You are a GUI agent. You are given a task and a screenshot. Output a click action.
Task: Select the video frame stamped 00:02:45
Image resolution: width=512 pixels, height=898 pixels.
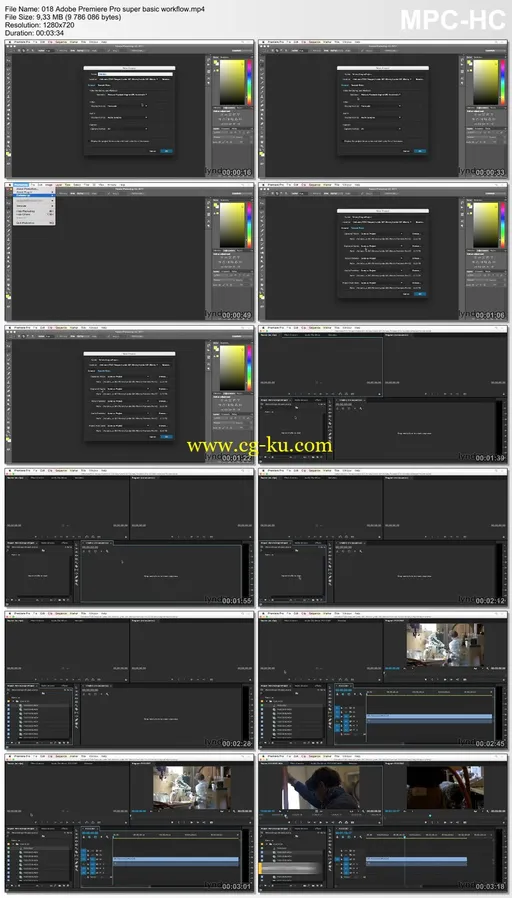click(383, 680)
